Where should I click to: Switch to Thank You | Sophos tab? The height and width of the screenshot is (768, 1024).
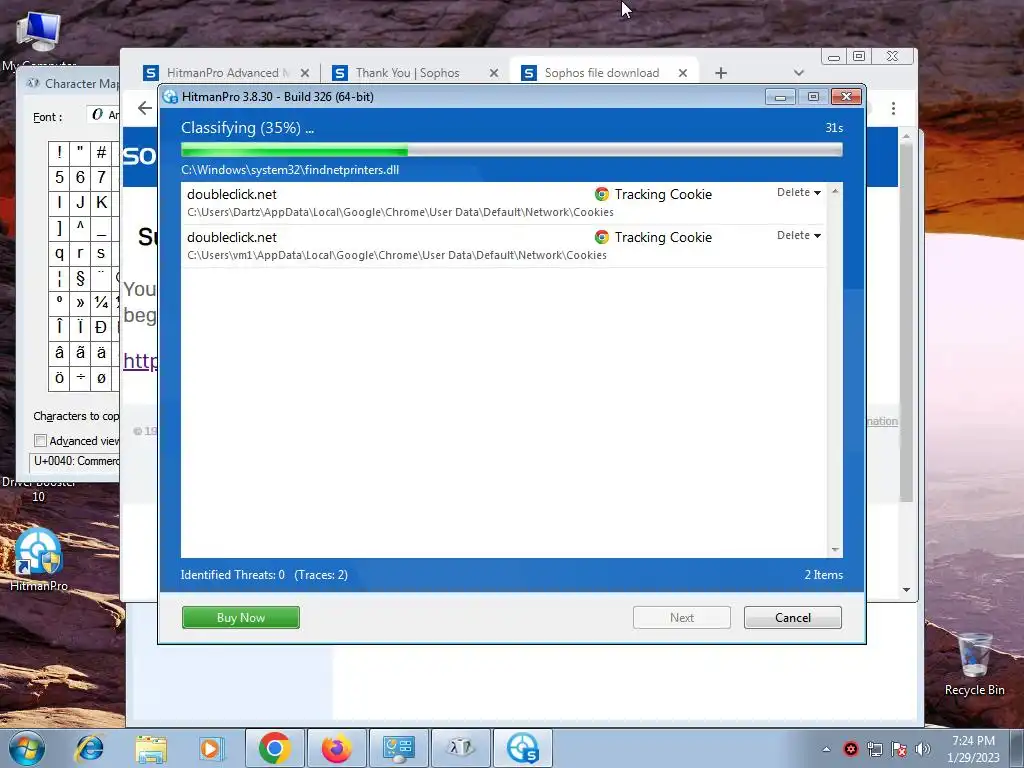(415, 73)
